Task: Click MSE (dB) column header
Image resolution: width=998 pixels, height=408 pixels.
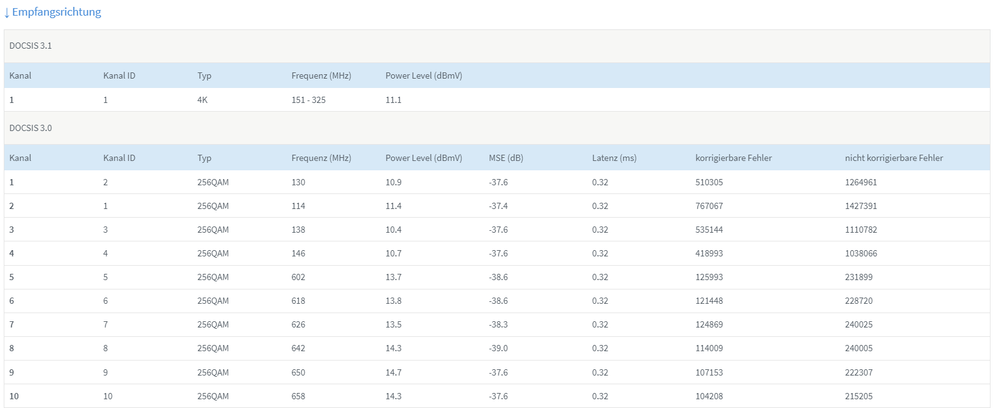Action: pos(506,158)
